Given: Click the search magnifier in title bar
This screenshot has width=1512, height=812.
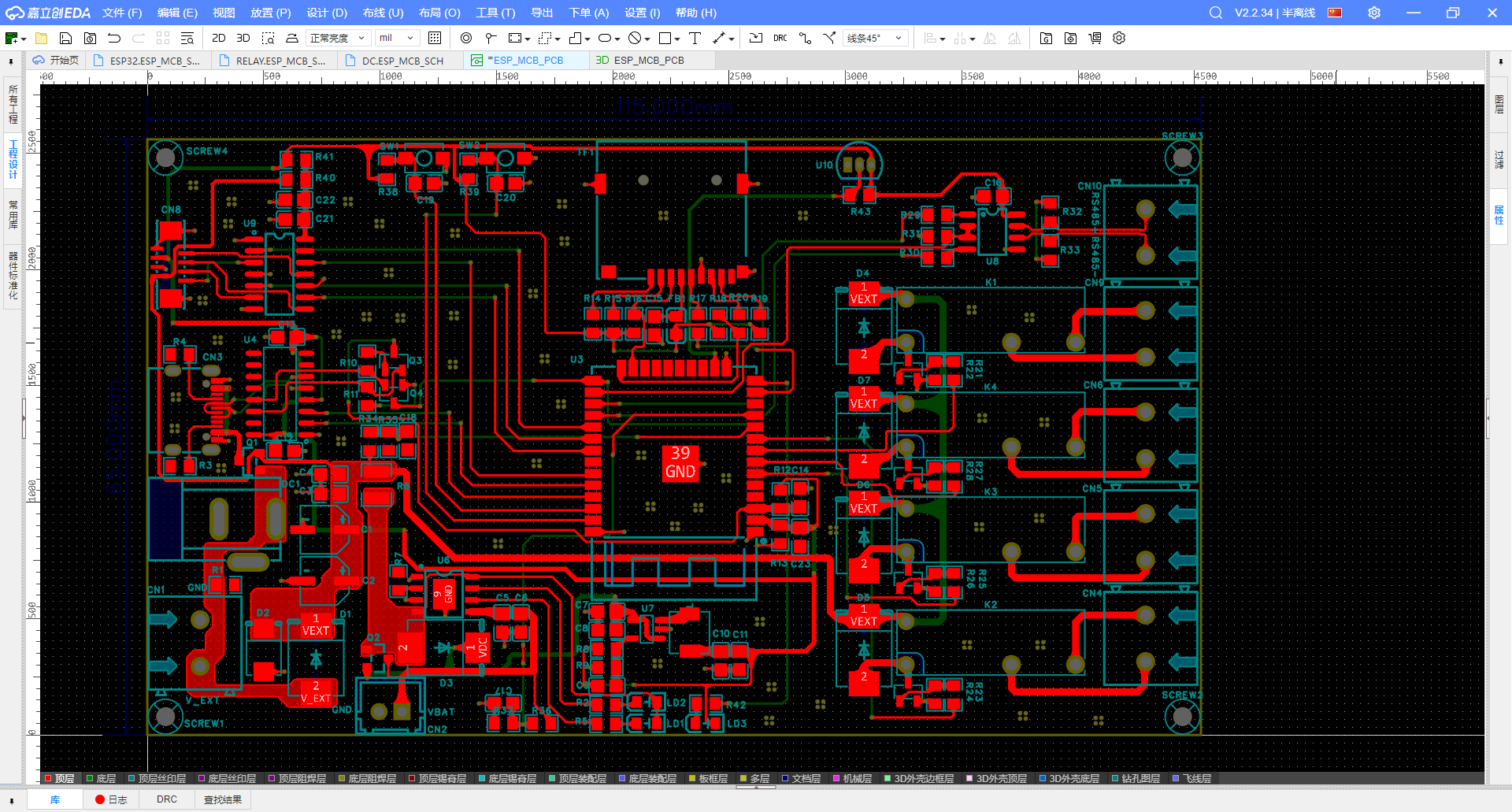Looking at the screenshot, I should point(1216,13).
